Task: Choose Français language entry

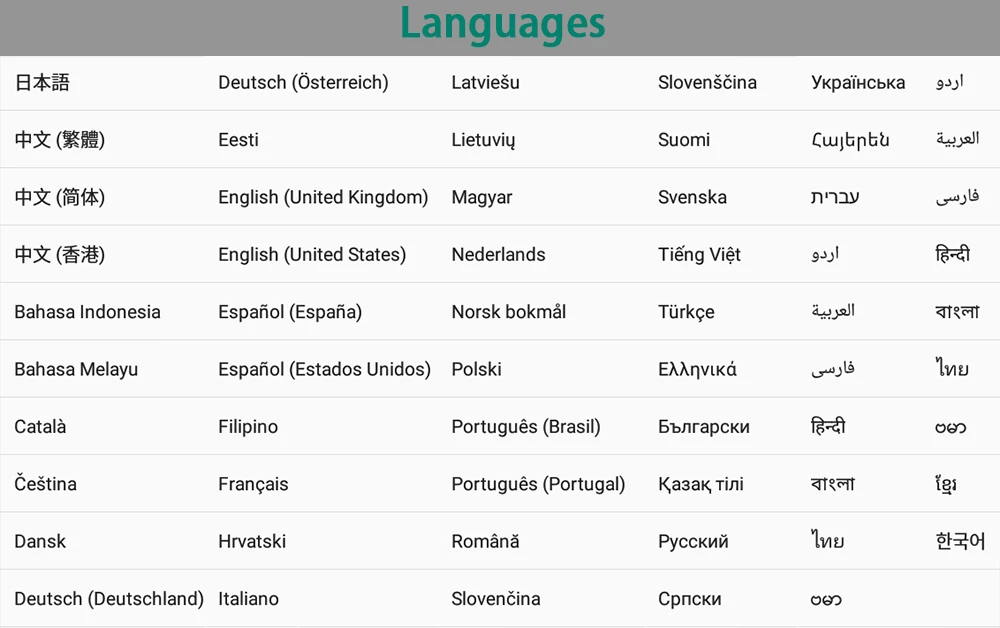Action: 253,484
